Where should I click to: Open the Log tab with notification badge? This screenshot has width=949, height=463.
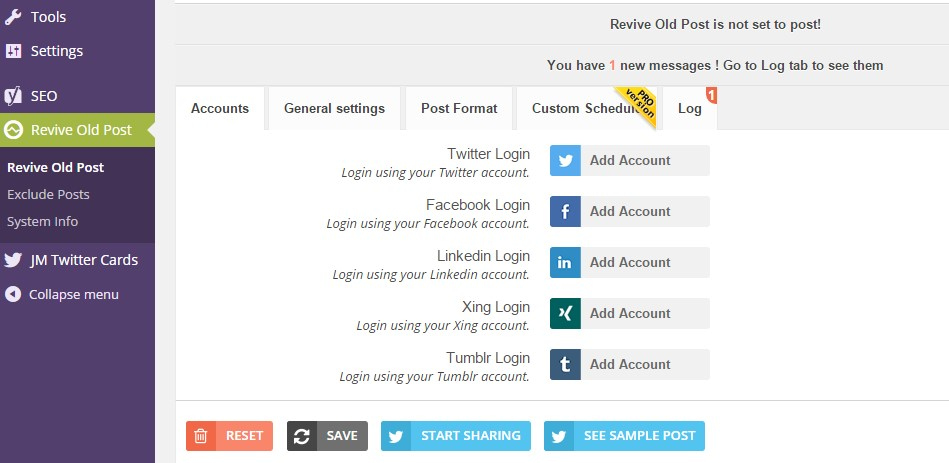pyautogui.click(x=690, y=108)
